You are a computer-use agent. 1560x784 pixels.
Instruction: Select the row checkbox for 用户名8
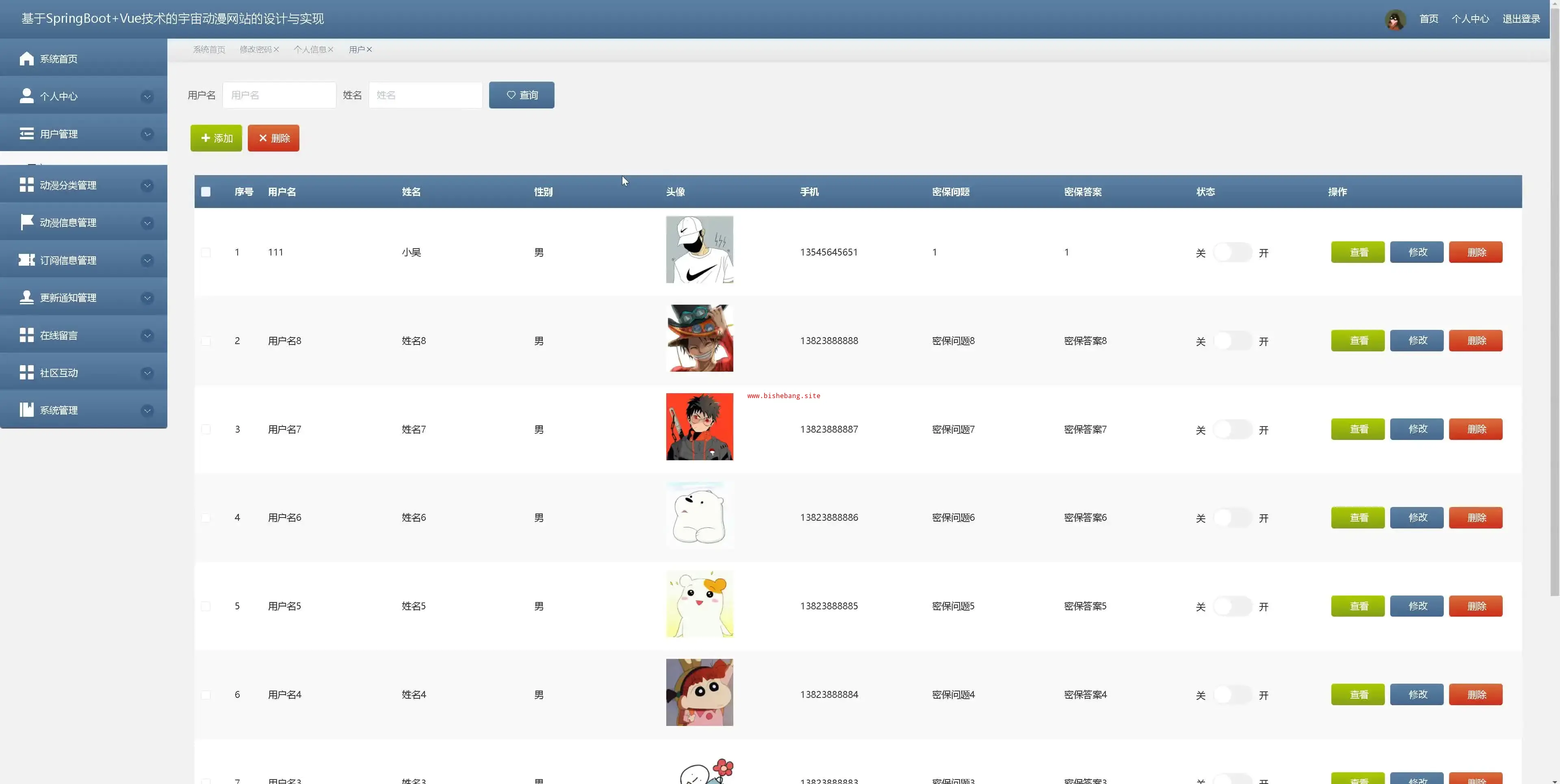click(x=206, y=342)
